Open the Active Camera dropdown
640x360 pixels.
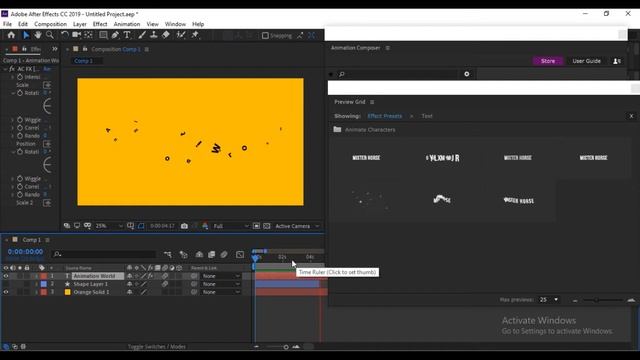297,226
